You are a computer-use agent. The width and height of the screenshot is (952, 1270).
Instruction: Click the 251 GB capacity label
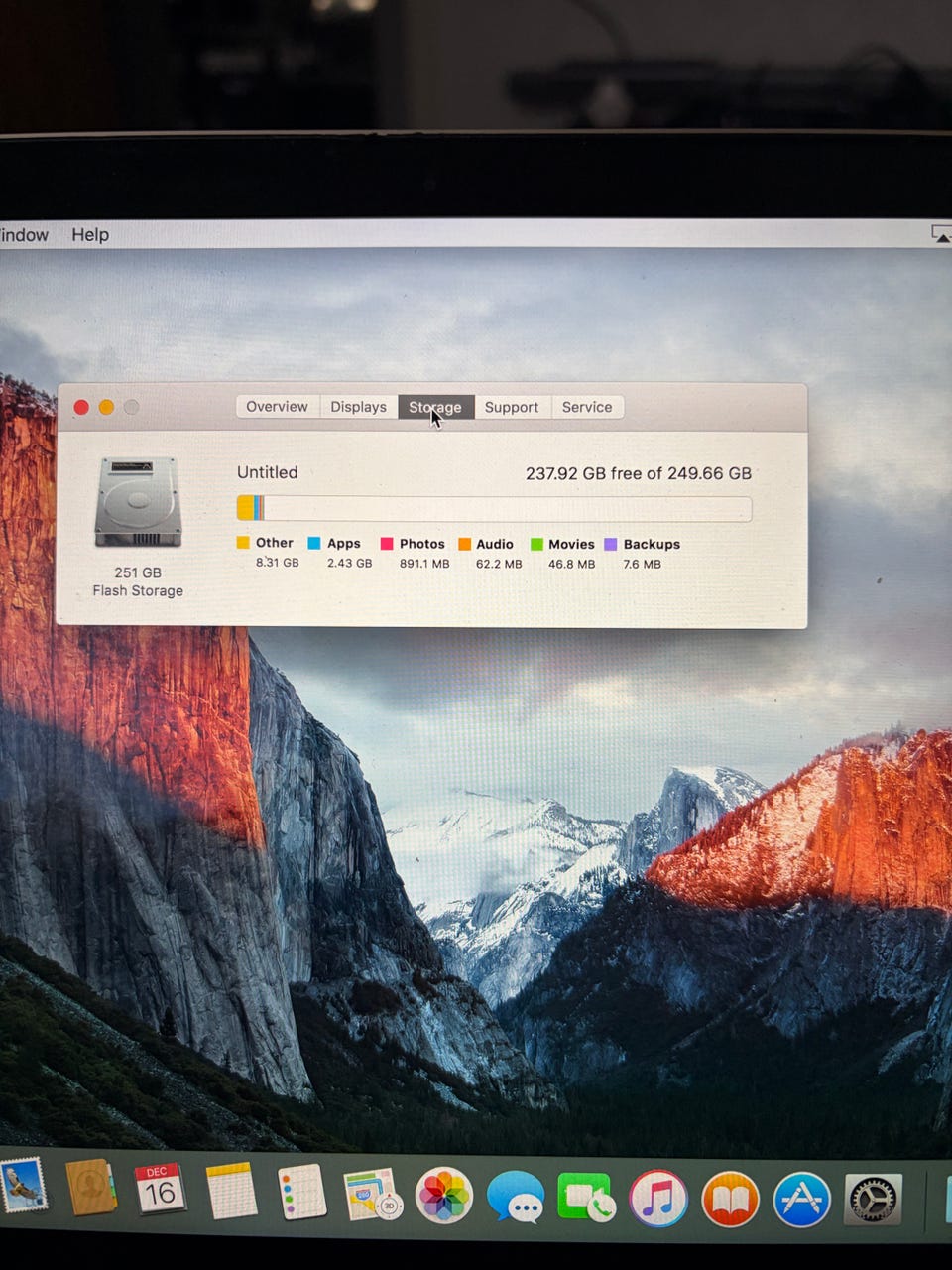(x=138, y=572)
